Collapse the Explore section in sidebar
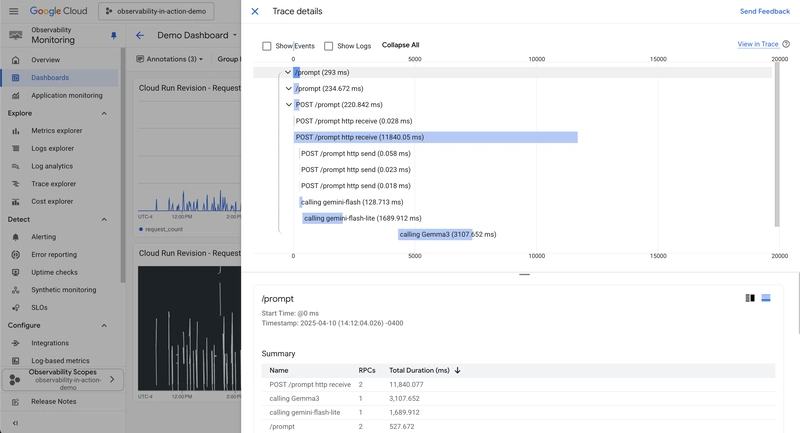Viewport: 800px width, 433px height. pyautogui.click(x=104, y=113)
